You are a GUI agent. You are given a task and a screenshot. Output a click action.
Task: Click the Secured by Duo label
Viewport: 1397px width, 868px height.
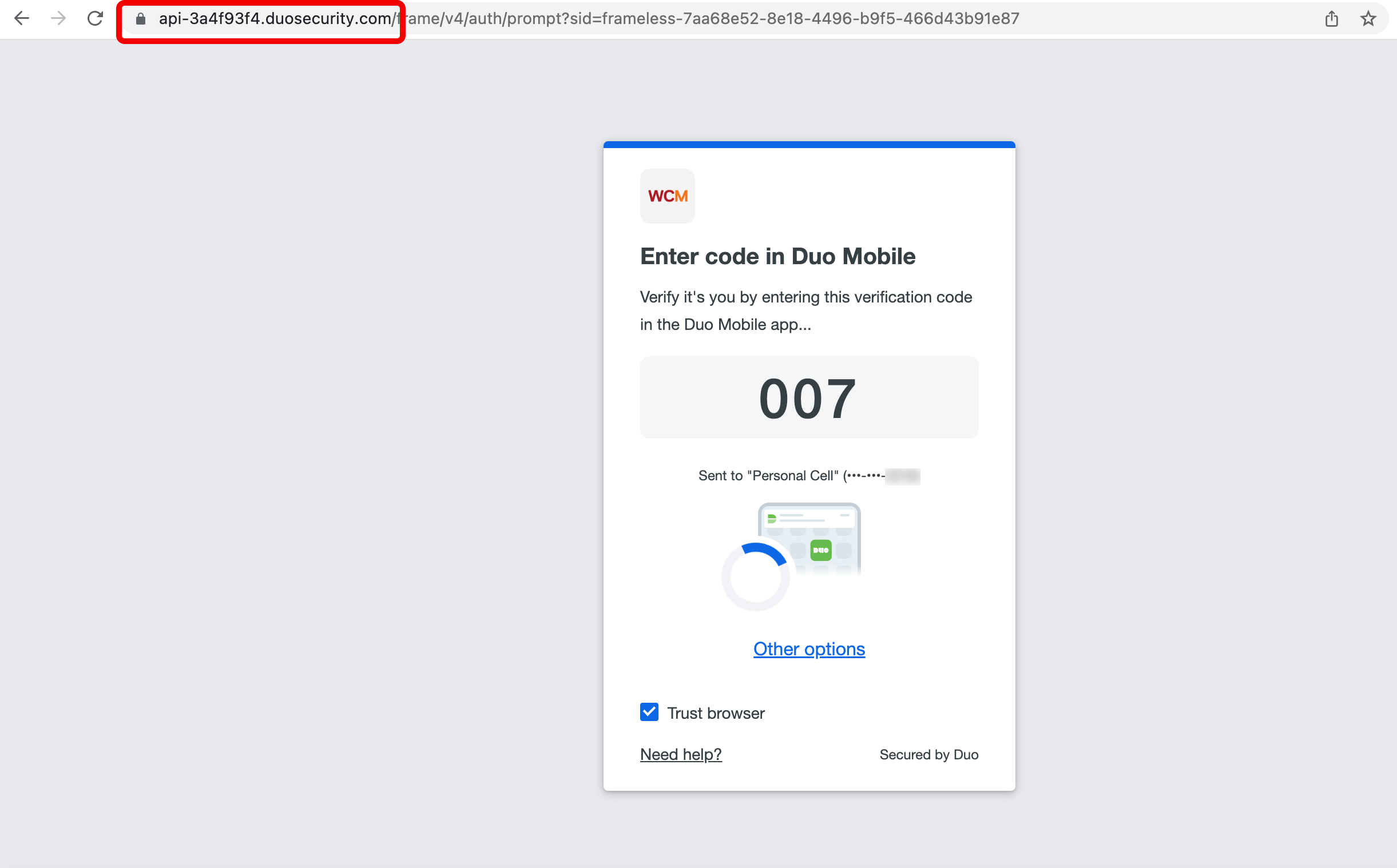pyautogui.click(x=928, y=754)
